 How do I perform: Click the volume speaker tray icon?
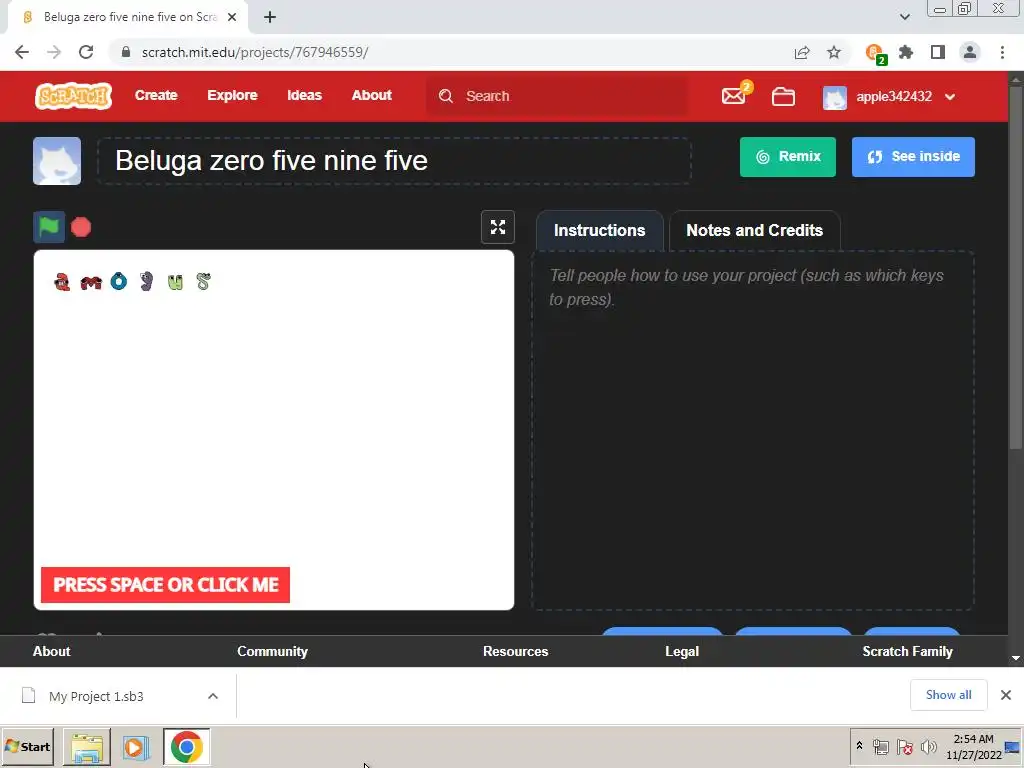[928, 747]
